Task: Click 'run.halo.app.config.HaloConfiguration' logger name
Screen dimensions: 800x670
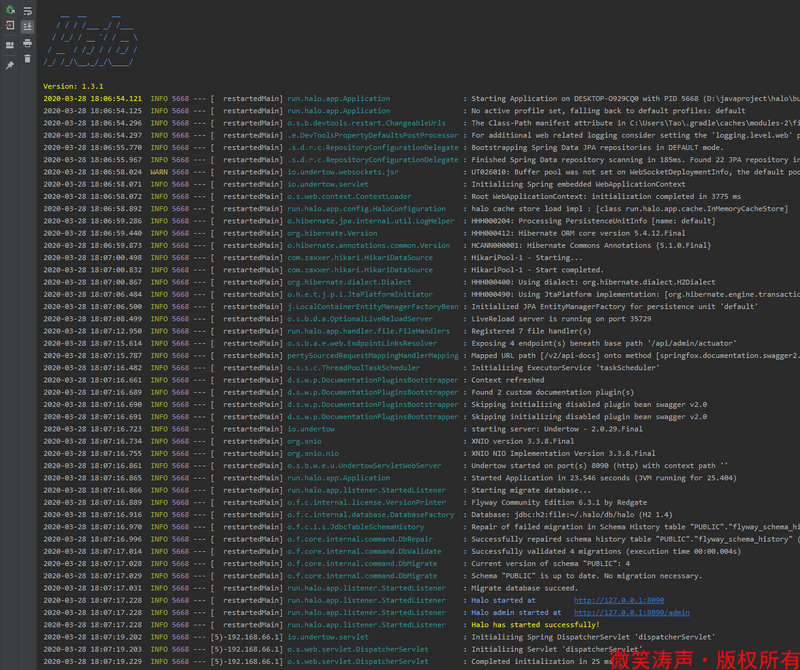Action: (366, 209)
